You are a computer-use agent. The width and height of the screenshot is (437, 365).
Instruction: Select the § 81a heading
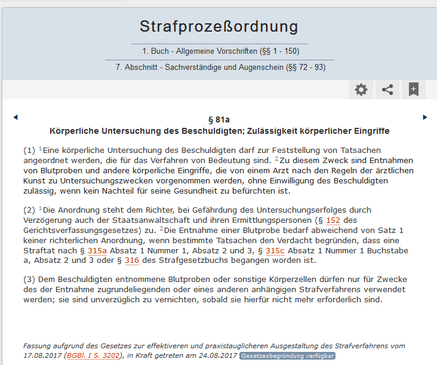219,120
